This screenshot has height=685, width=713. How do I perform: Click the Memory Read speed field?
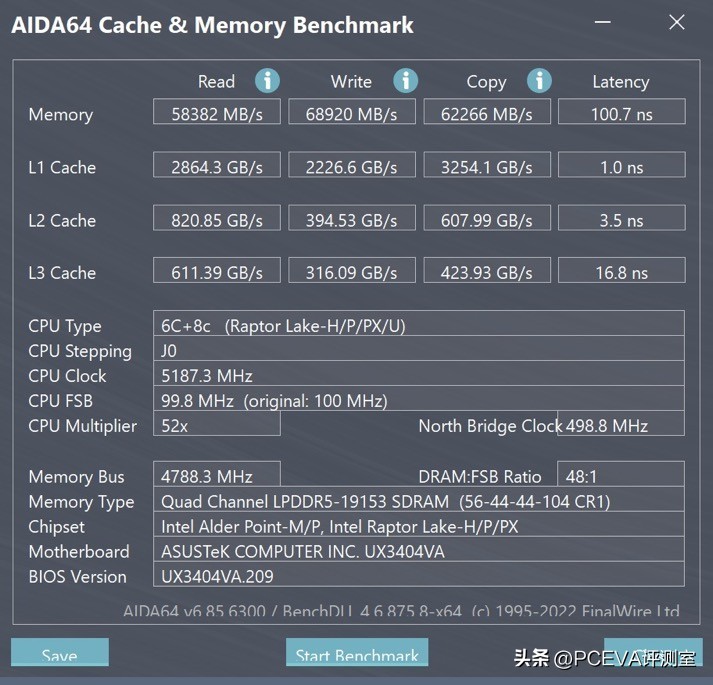coord(217,114)
